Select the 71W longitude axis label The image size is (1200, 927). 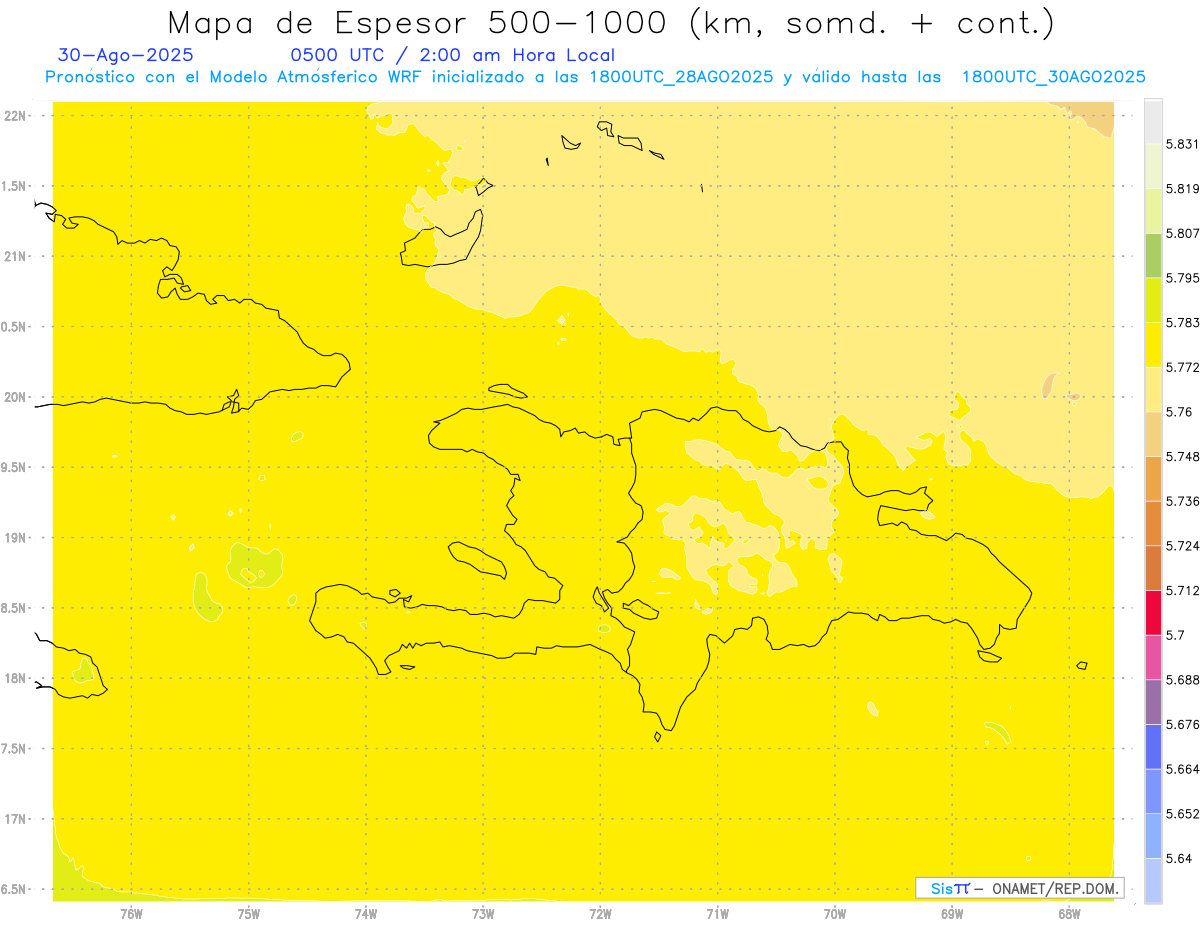point(717,914)
